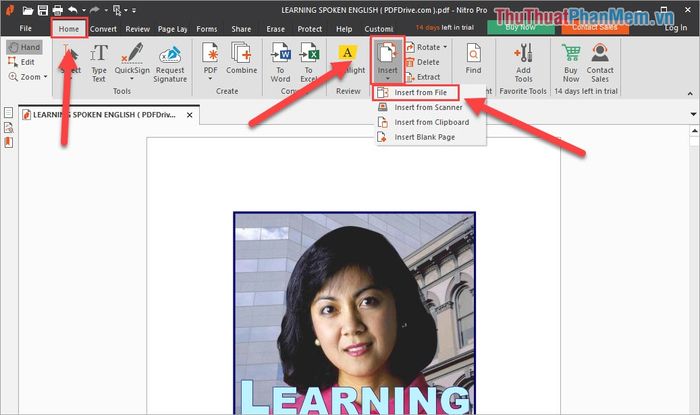
Task: Choose Insert from File menu entry
Action: click(x=415, y=92)
